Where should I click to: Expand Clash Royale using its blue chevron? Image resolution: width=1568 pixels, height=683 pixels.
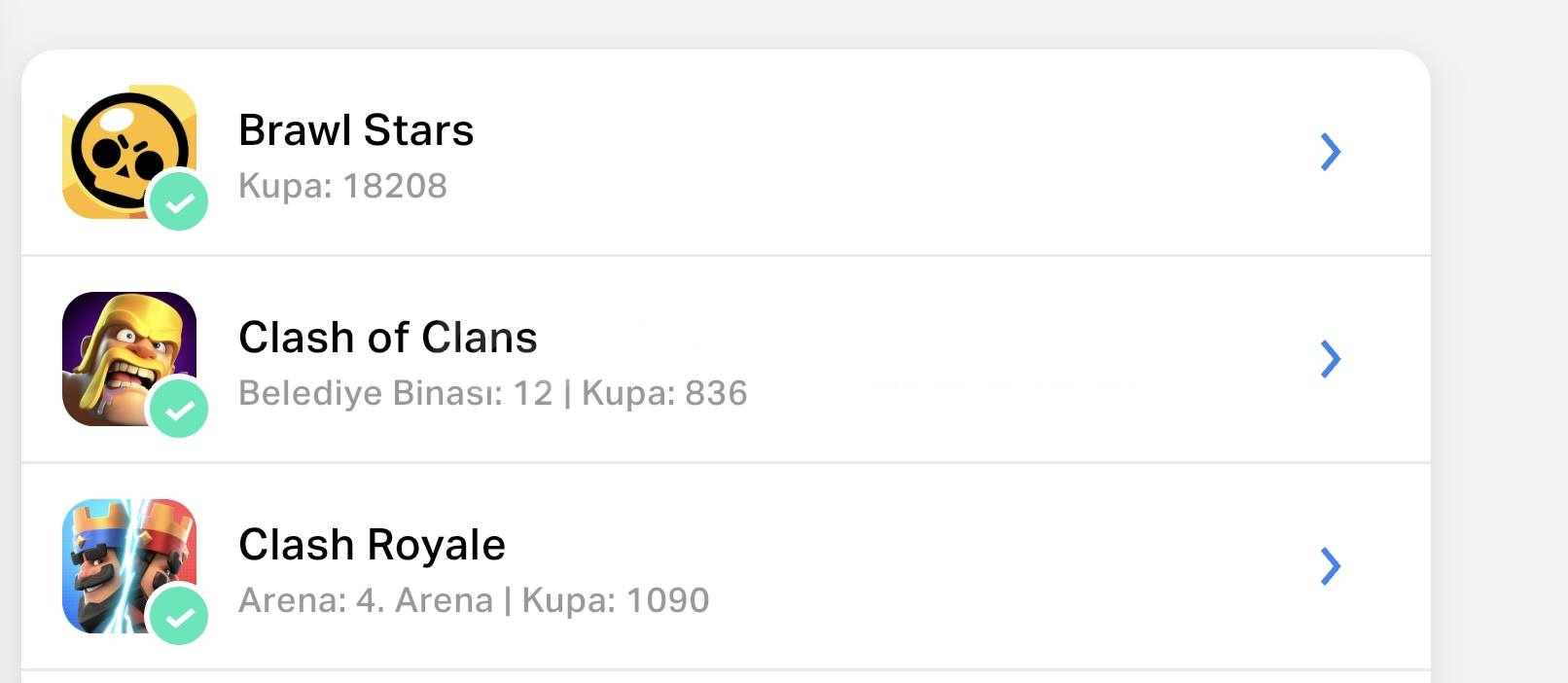pyautogui.click(x=1331, y=566)
